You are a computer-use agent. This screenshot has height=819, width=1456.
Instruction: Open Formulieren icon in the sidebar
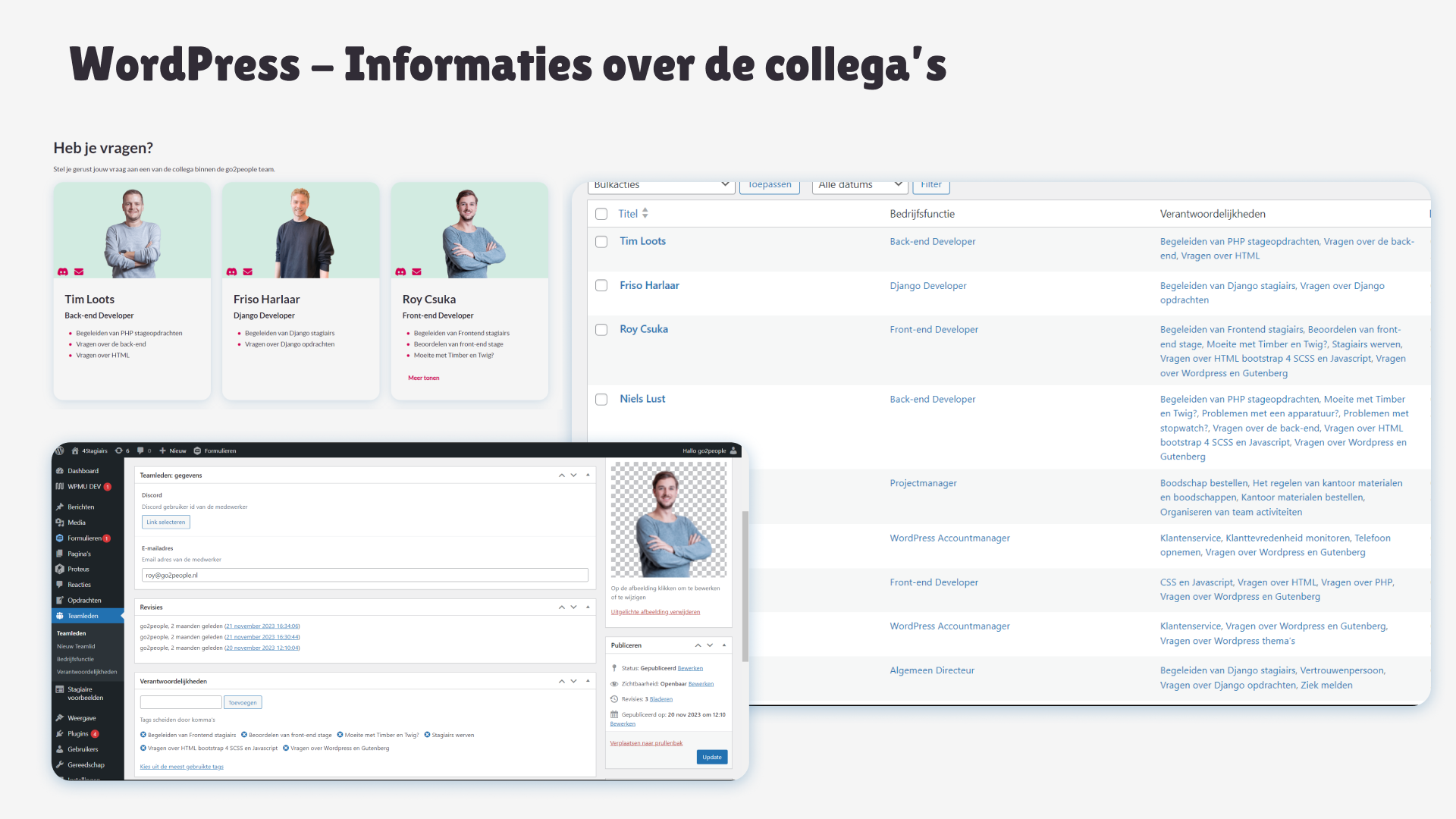[x=60, y=538]
